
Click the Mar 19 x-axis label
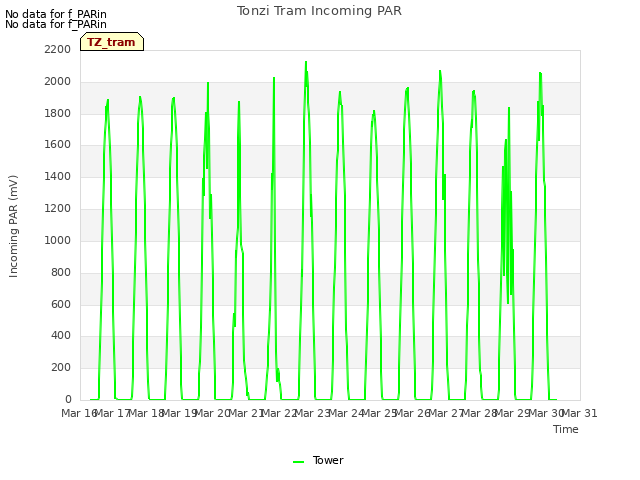[179, 413]
